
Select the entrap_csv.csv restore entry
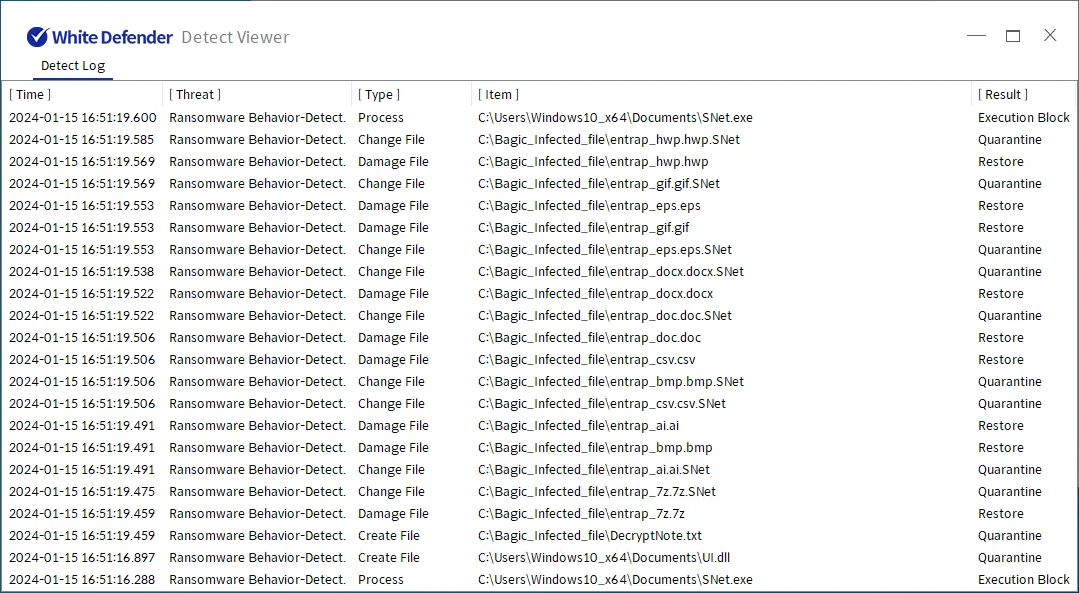[x=586, y=360]
